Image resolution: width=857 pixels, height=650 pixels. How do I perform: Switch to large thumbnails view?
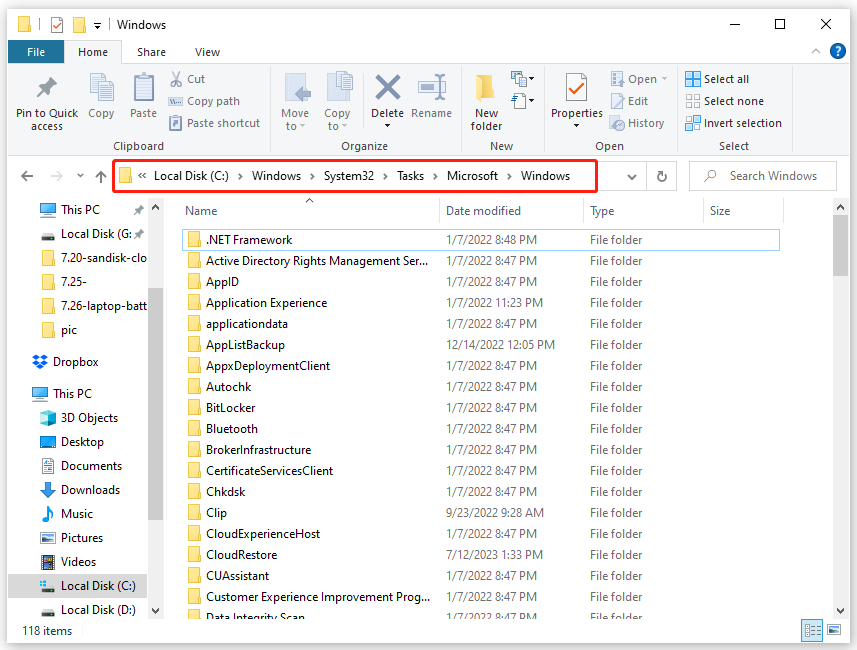click(834, 630)
